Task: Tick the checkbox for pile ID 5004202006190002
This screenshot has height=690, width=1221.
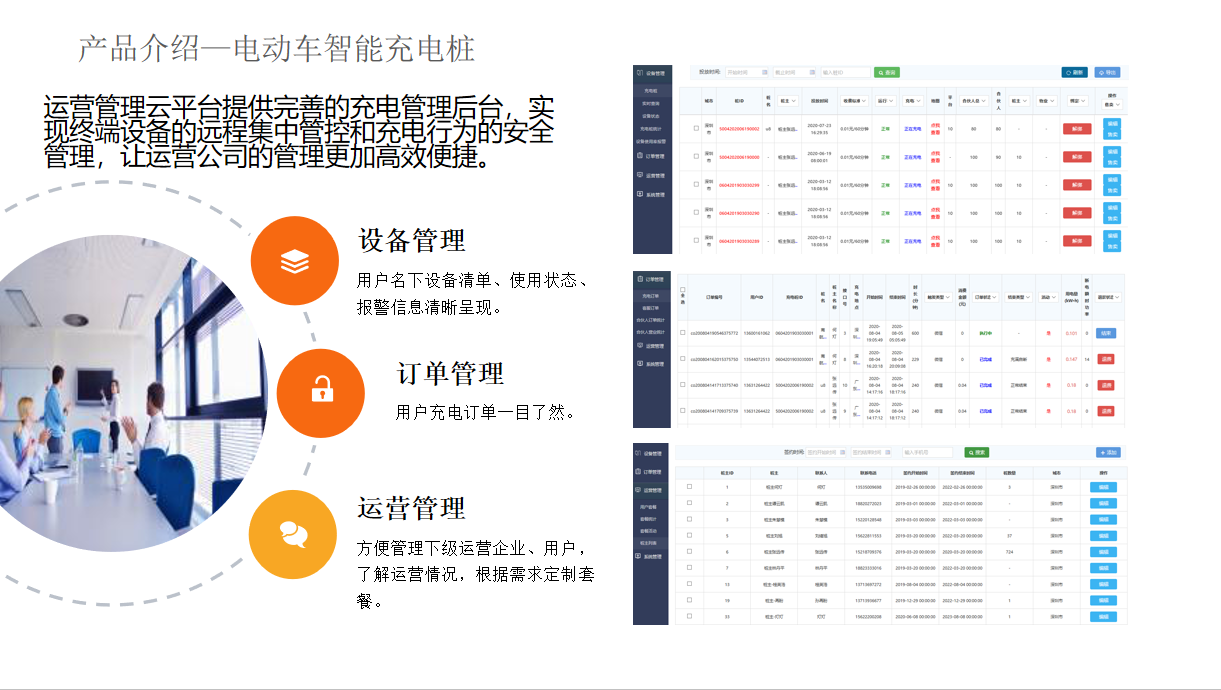Action: tap(696, 129)
